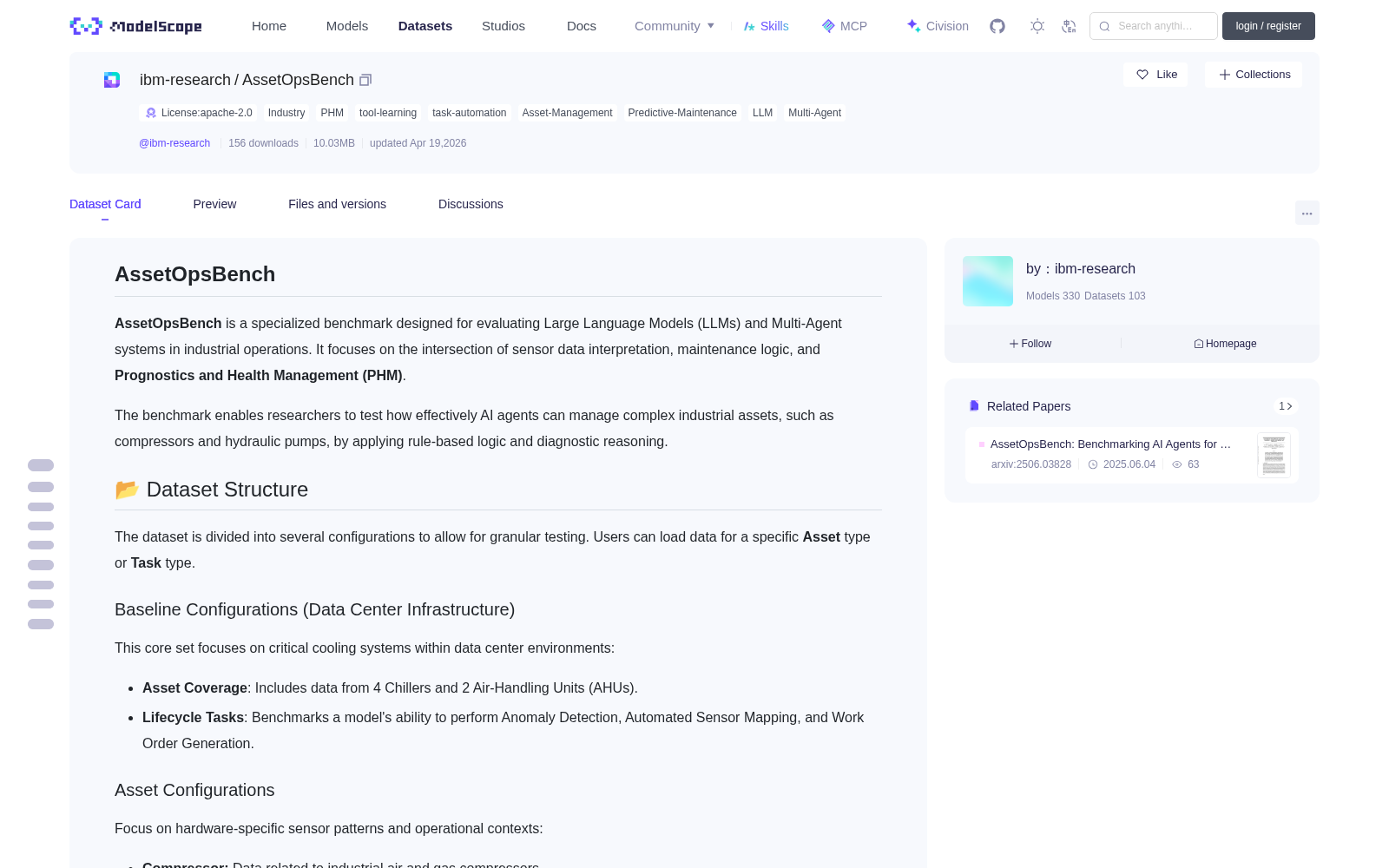Click the Industry tag
The width and height of the screenshot is (1389, 868).
(286, 113)
